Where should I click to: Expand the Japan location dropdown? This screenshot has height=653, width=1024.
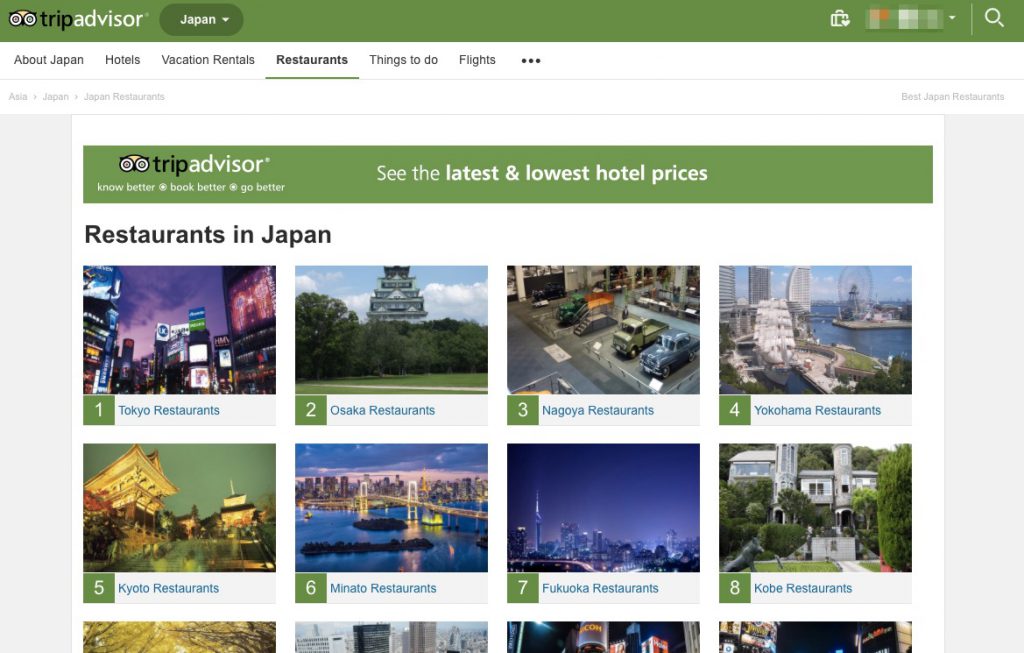pyautogui.click(x=202, y=20)
